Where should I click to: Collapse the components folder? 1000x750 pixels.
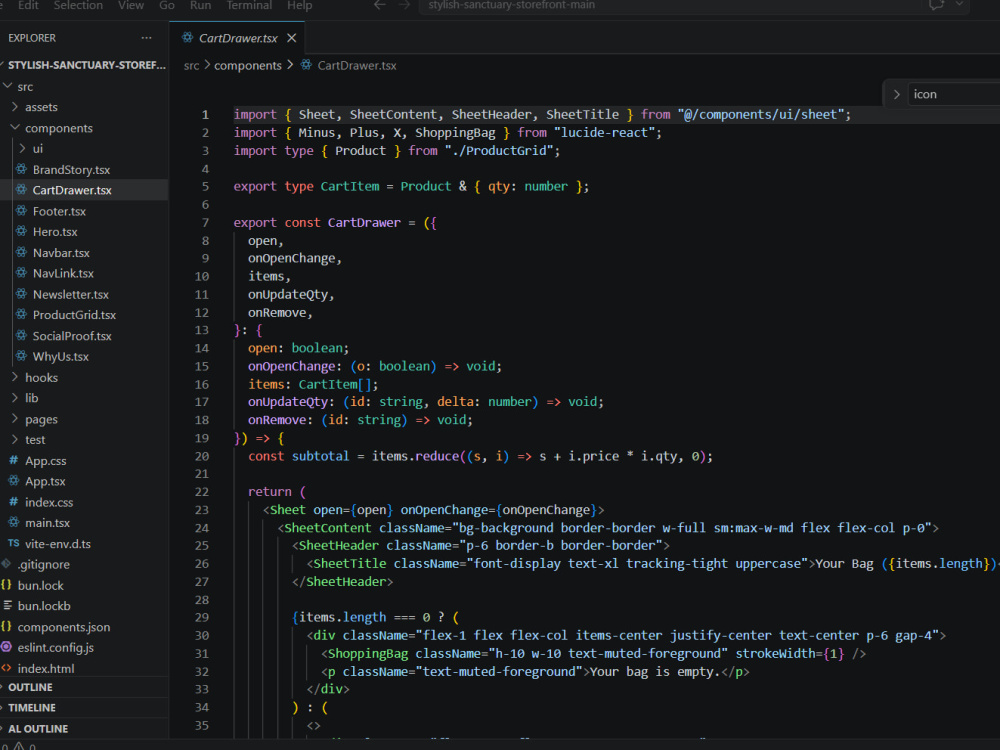pyautogui.click(x=15, y=128)
